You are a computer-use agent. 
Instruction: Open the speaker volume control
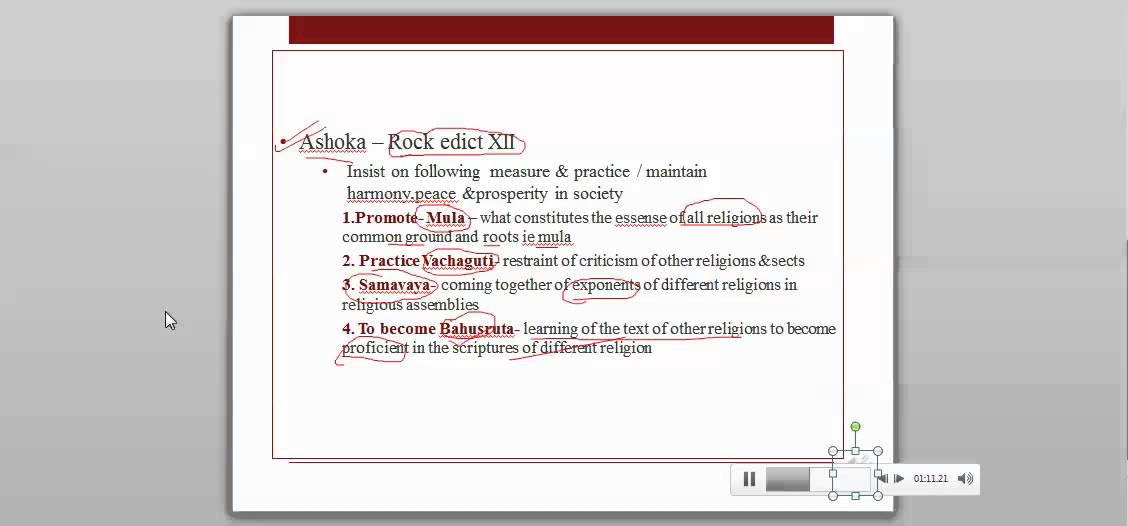click(965, 479)
